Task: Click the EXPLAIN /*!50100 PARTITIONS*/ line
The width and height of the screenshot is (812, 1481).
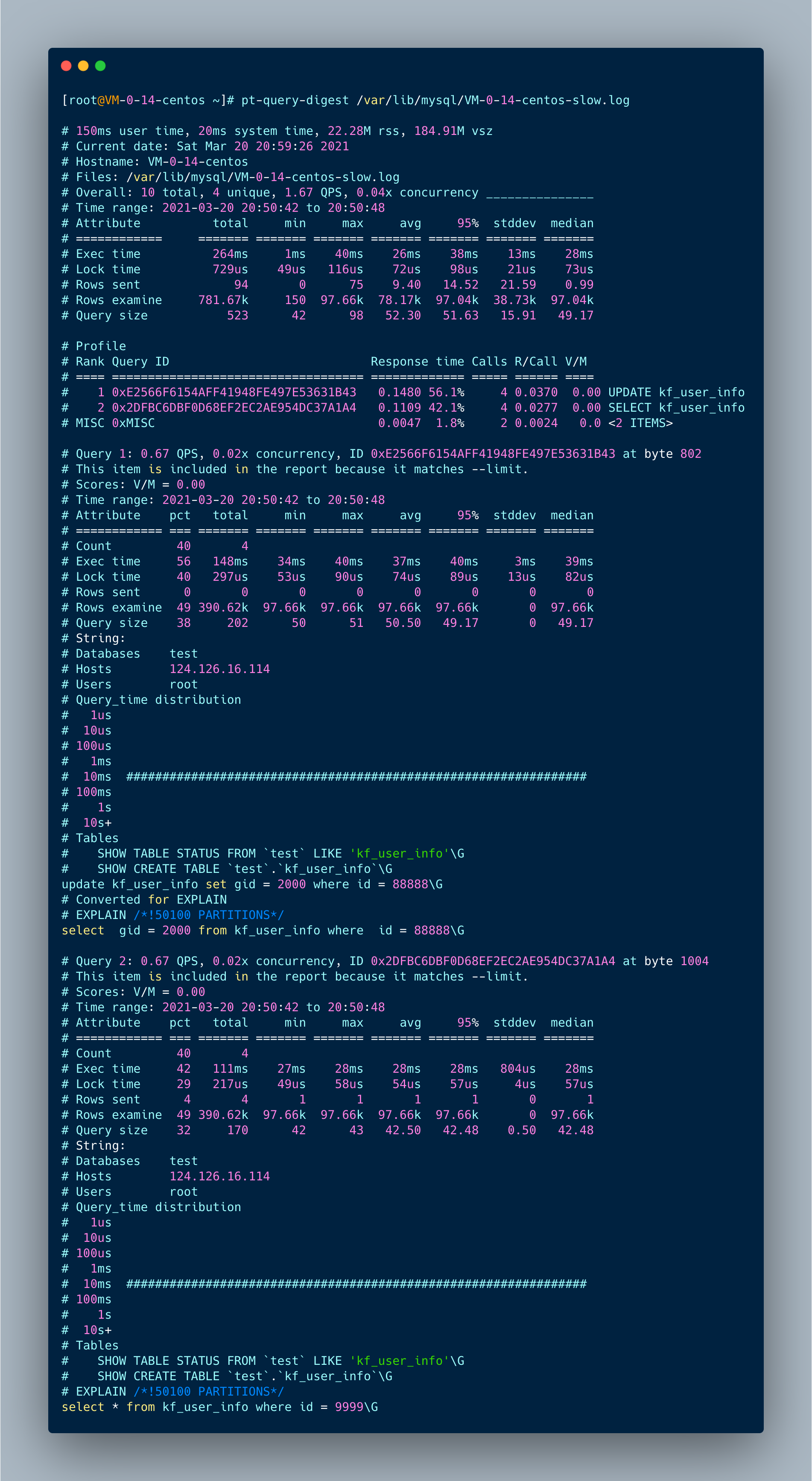Action: (172, 915)
